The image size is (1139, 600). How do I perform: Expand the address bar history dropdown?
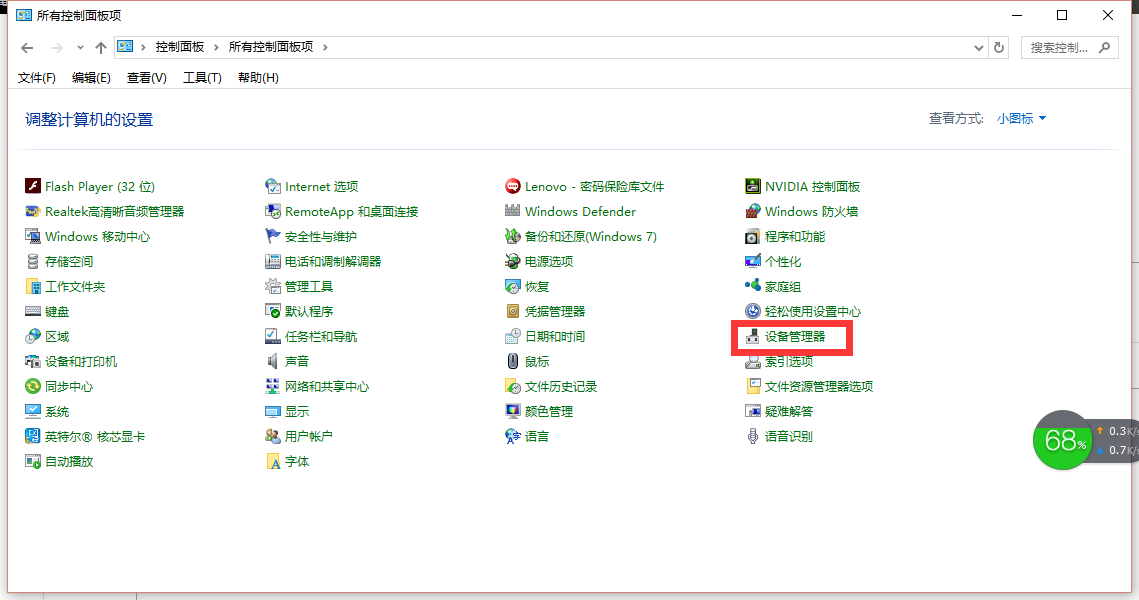978,47
